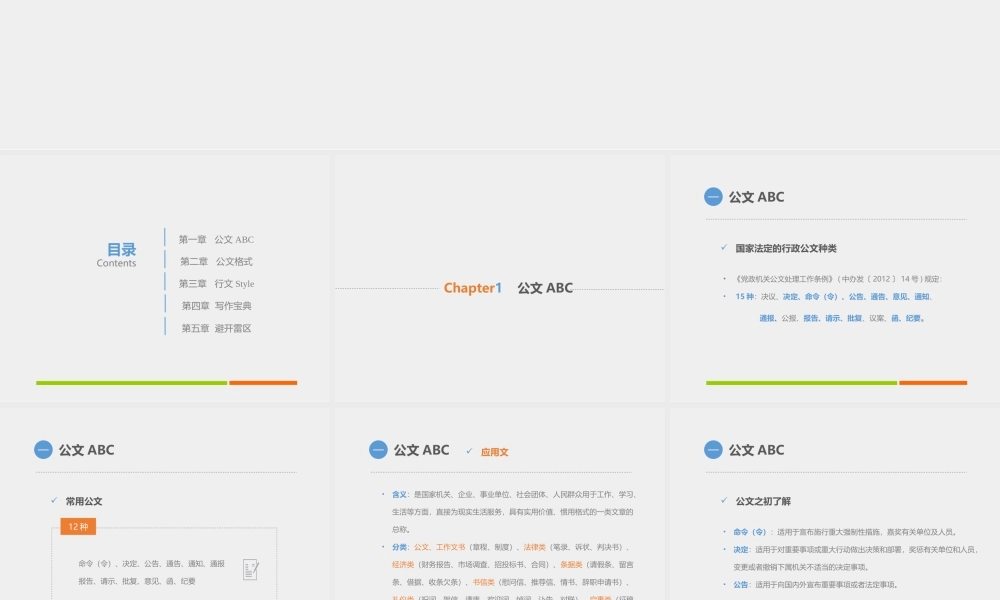Click the 目录 Contents title
1000x600 pixels.
(119, 254)
